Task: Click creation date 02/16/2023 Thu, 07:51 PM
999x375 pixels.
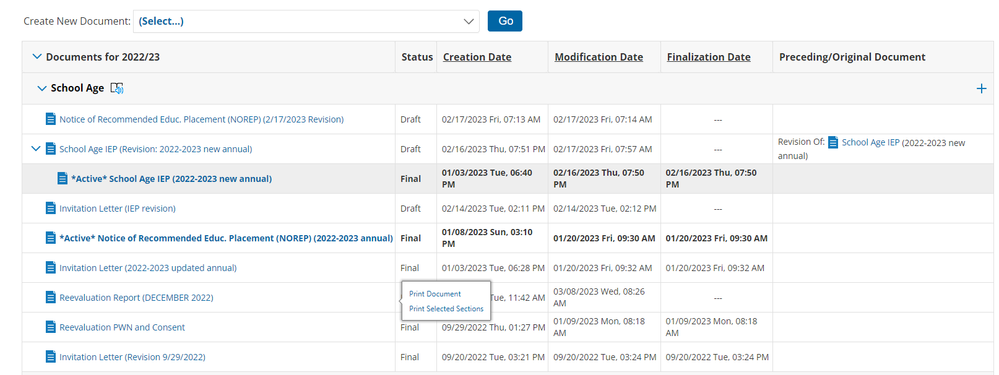Action: [493, 149]
